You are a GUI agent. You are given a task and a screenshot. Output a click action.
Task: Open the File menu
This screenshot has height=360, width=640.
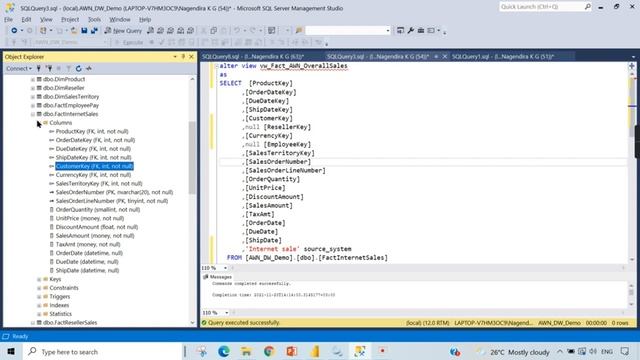pyautogui.click(x=9, y=19)
